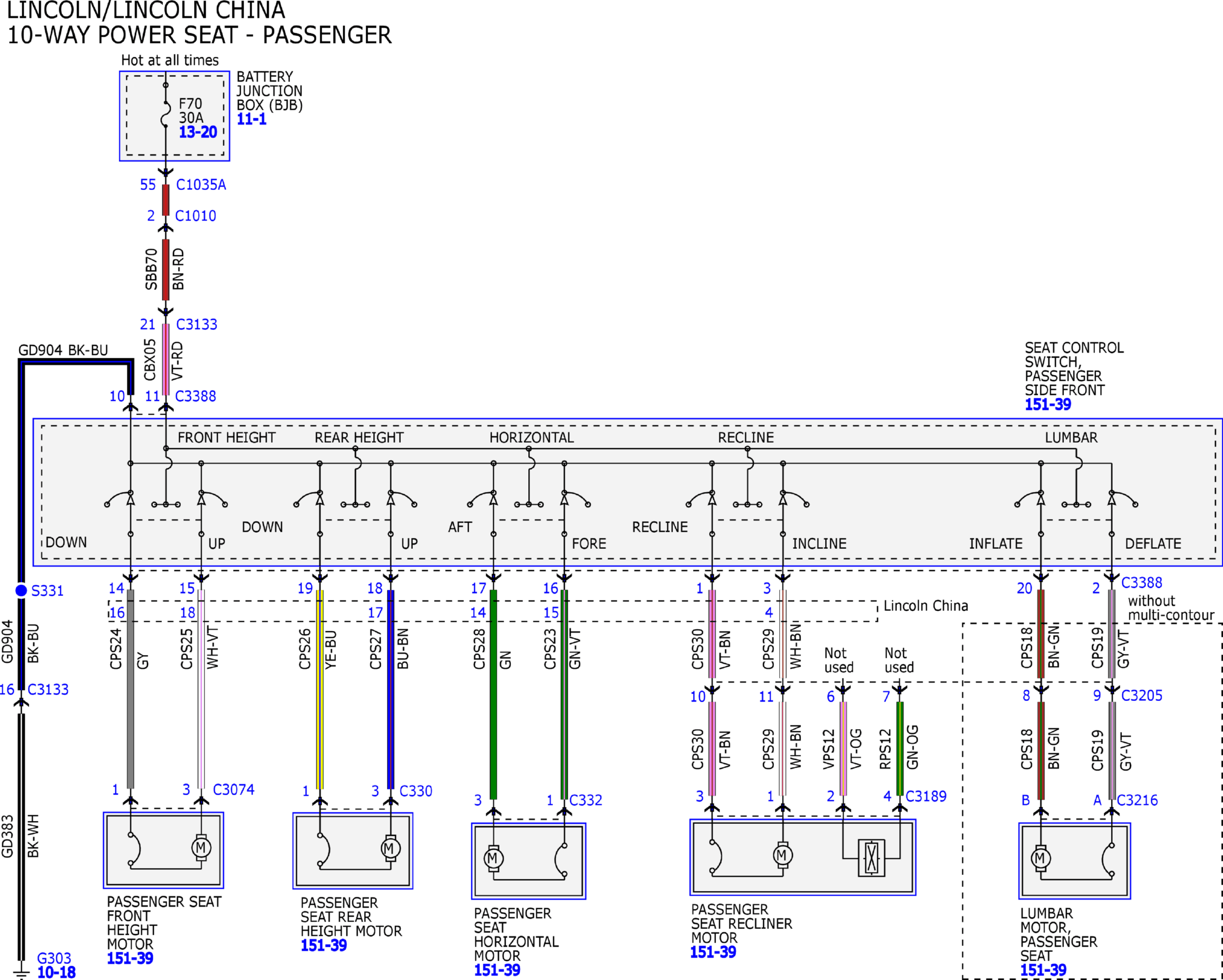Select the REAR HEIGHT switch heading
The height and width of the screenshot is (980, 1223).
[x=359, y=437]
